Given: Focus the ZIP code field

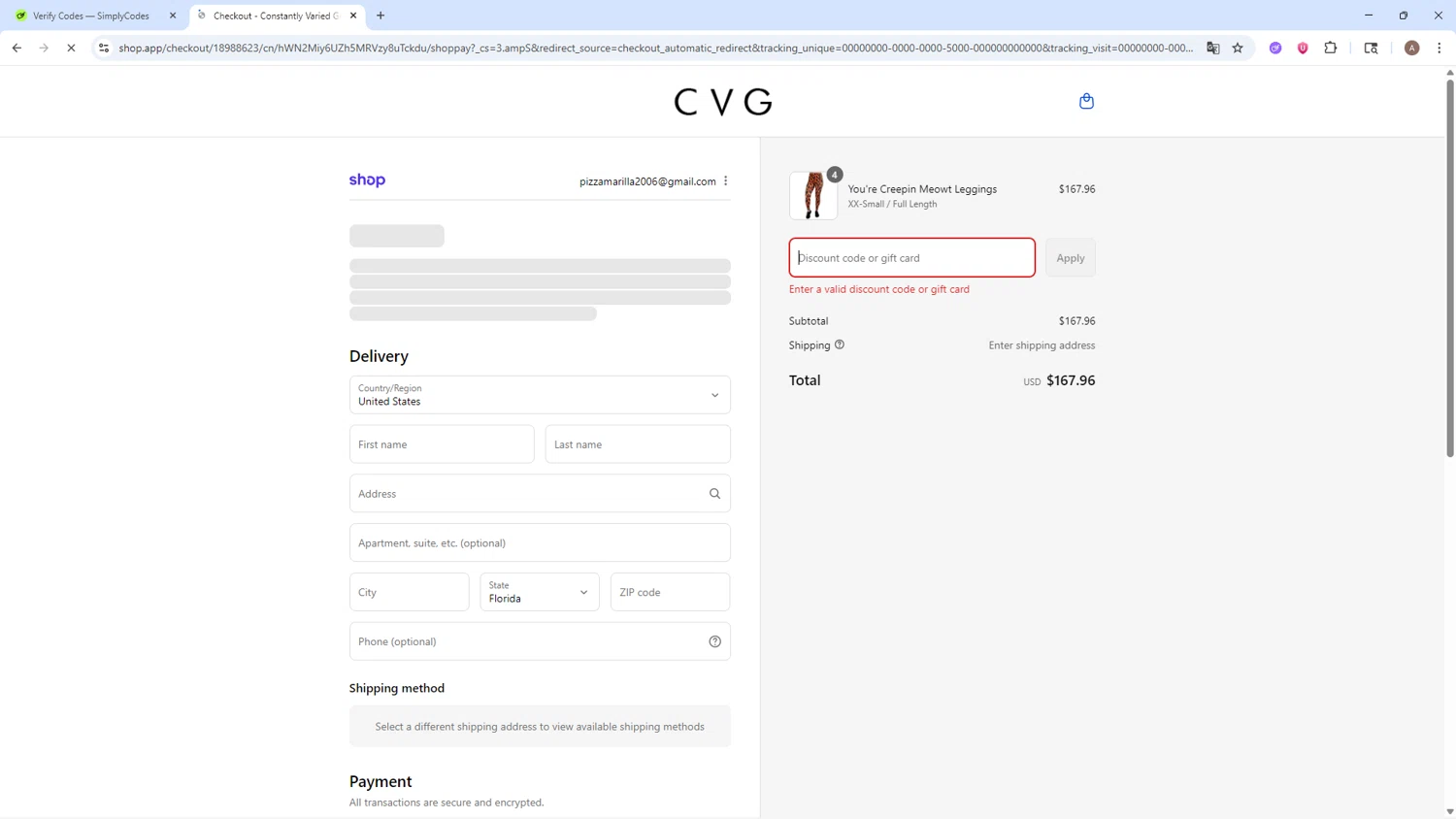Looking at the screenshot, I should (x=670, y=592).
